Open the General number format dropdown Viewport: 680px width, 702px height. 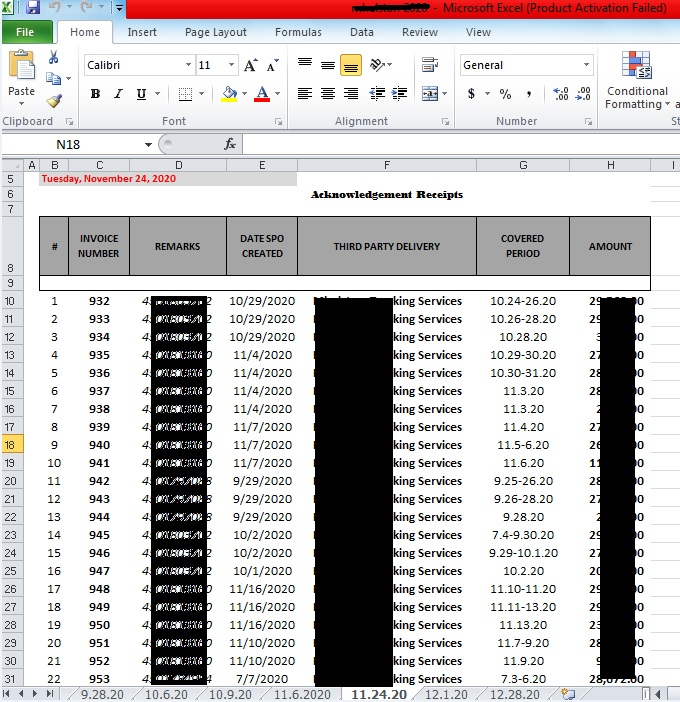(586, 65)
